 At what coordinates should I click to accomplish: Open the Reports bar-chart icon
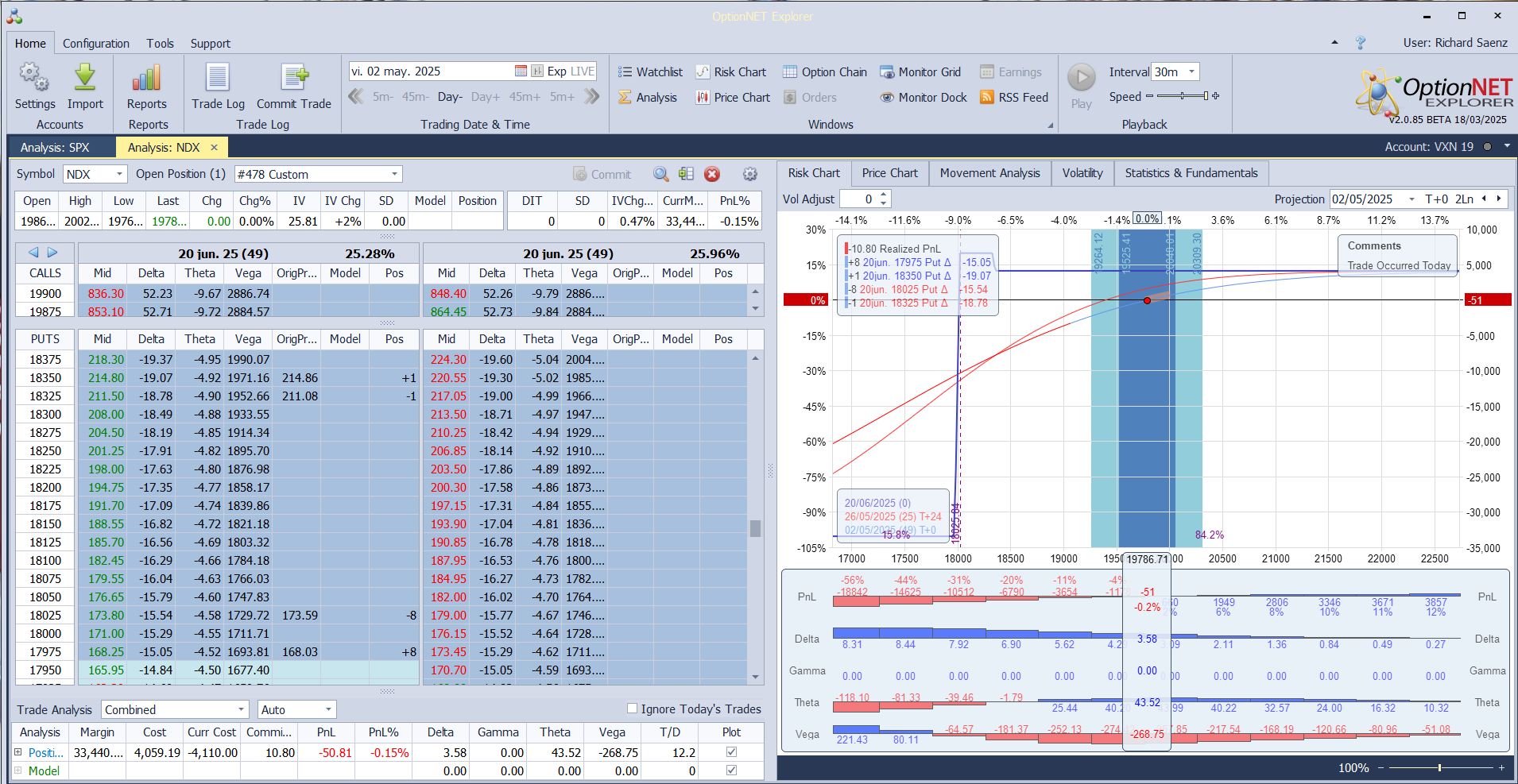[147, 77]
